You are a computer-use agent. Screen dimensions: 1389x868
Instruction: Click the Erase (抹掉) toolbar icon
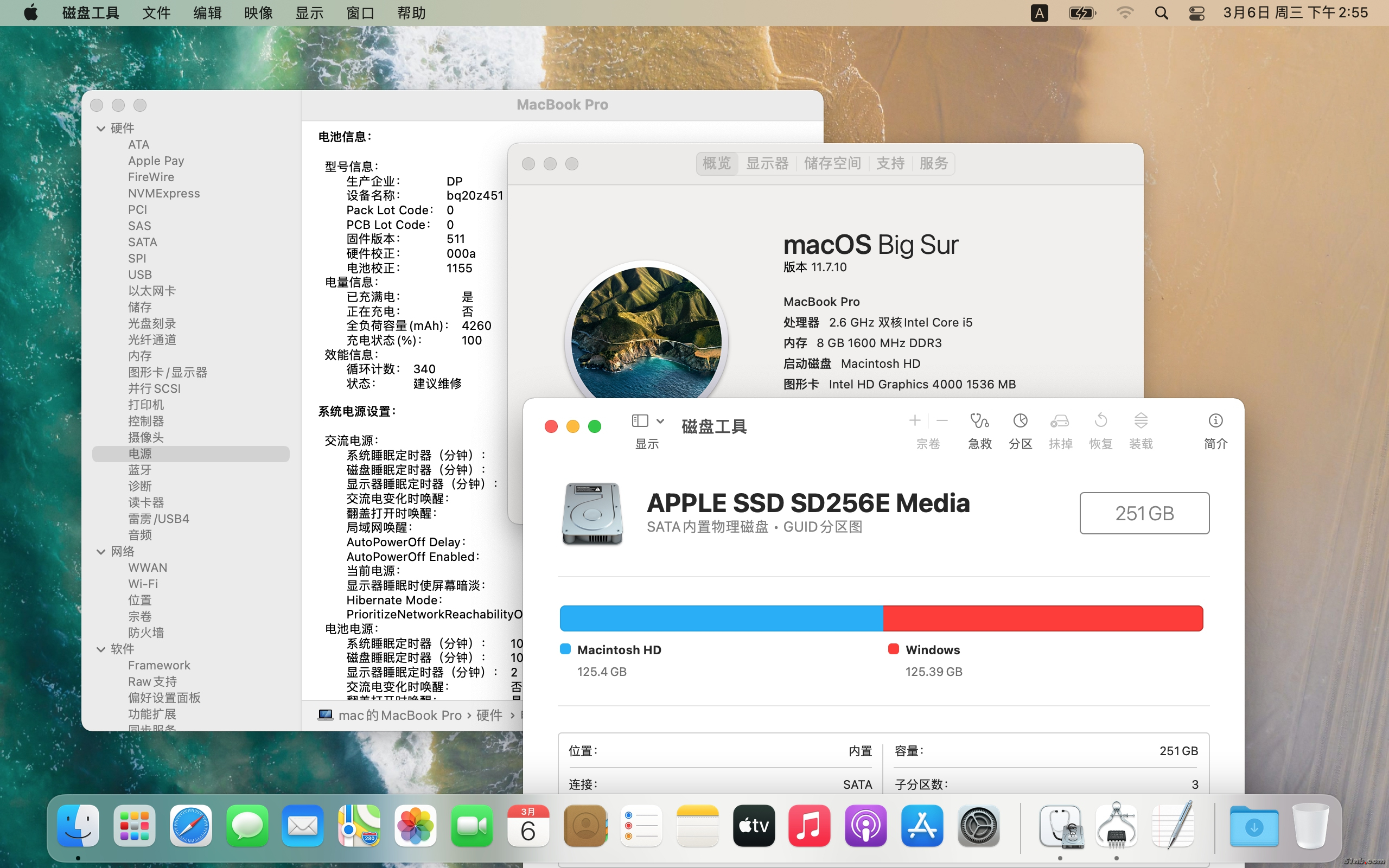(1060, 421)
